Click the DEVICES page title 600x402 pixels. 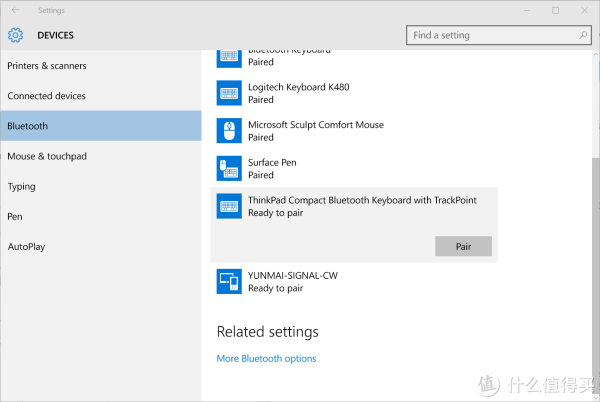pyautogui.click(x=55, y=35)
